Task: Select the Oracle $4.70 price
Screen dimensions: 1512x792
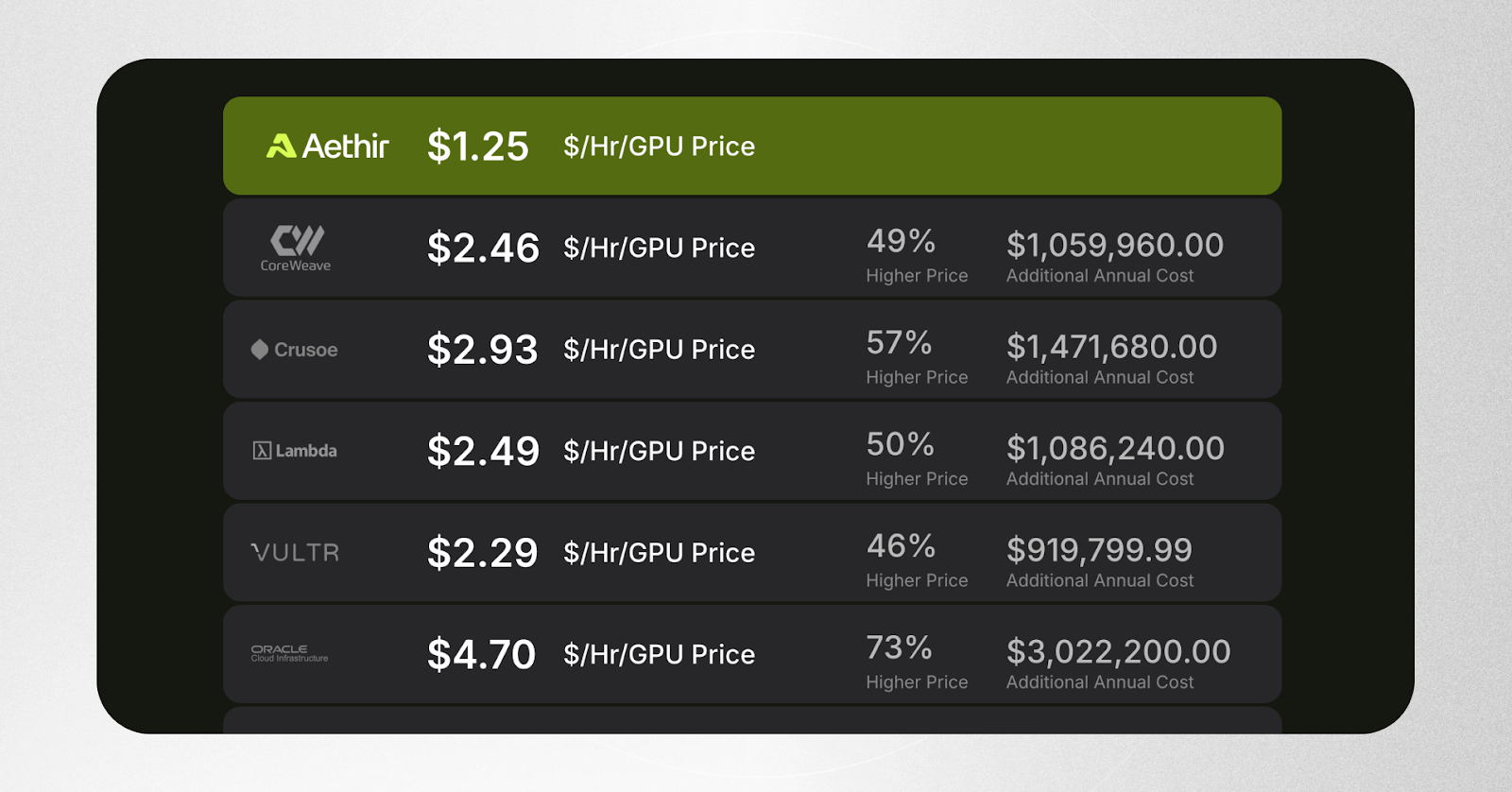Action: pos(481,654)
